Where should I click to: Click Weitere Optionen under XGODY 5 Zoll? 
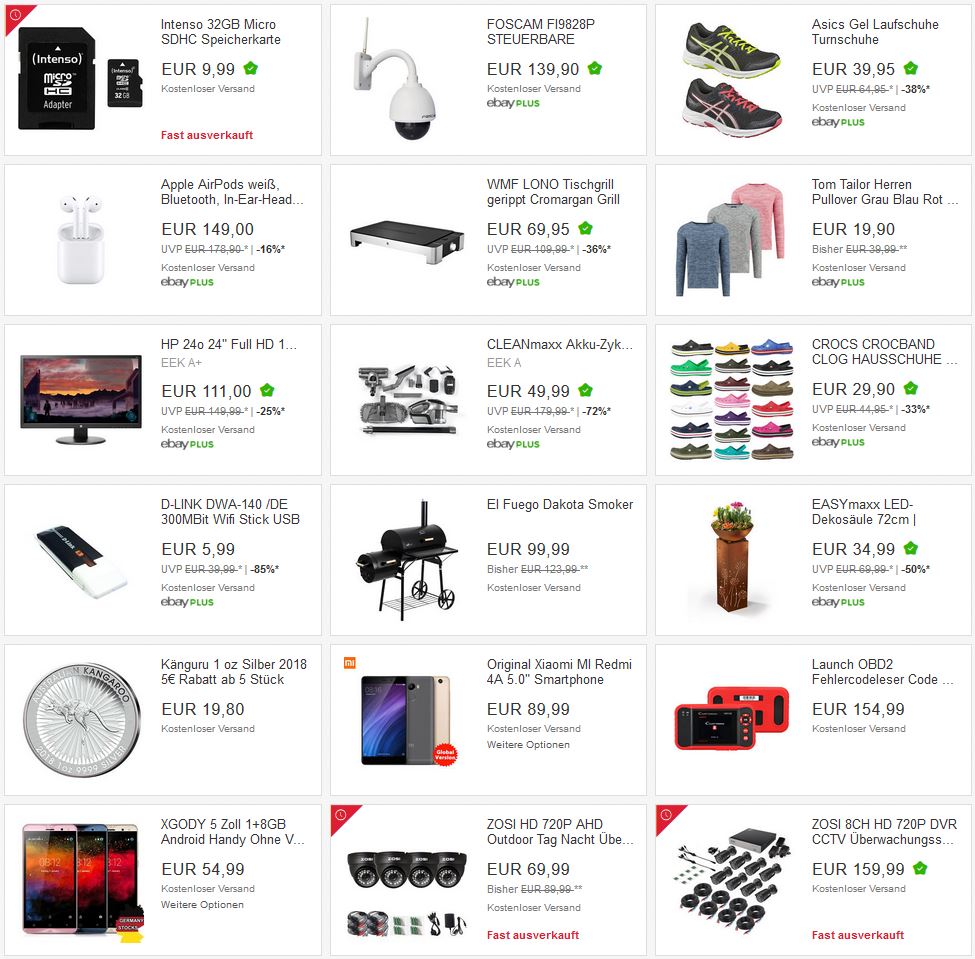pos(202,904)
